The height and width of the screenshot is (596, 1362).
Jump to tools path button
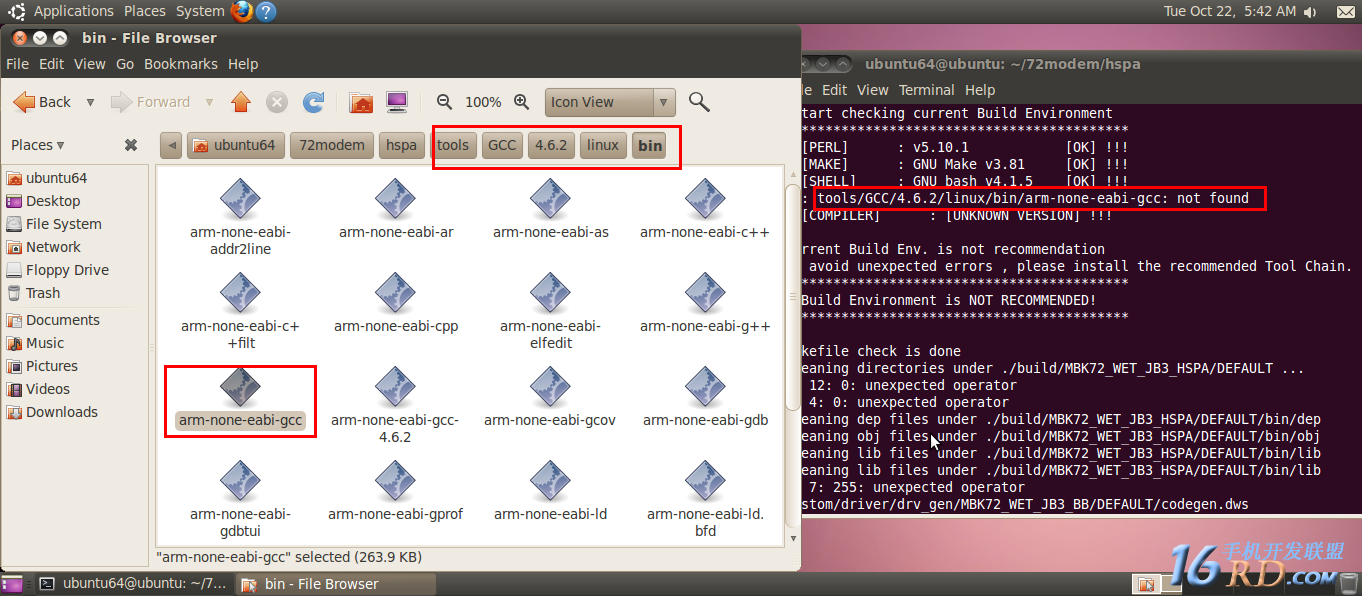tap(453, 145)
